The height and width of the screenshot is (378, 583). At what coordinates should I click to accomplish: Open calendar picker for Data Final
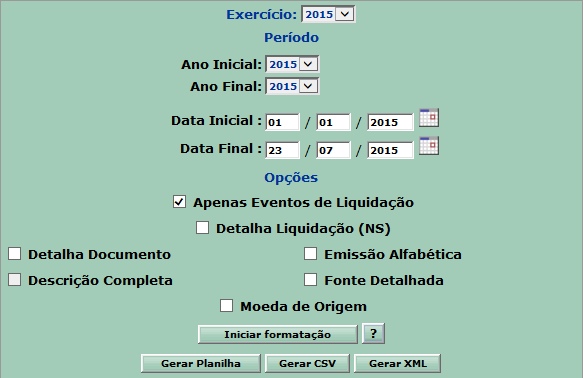pyautogui.click(x=429, y=146)
